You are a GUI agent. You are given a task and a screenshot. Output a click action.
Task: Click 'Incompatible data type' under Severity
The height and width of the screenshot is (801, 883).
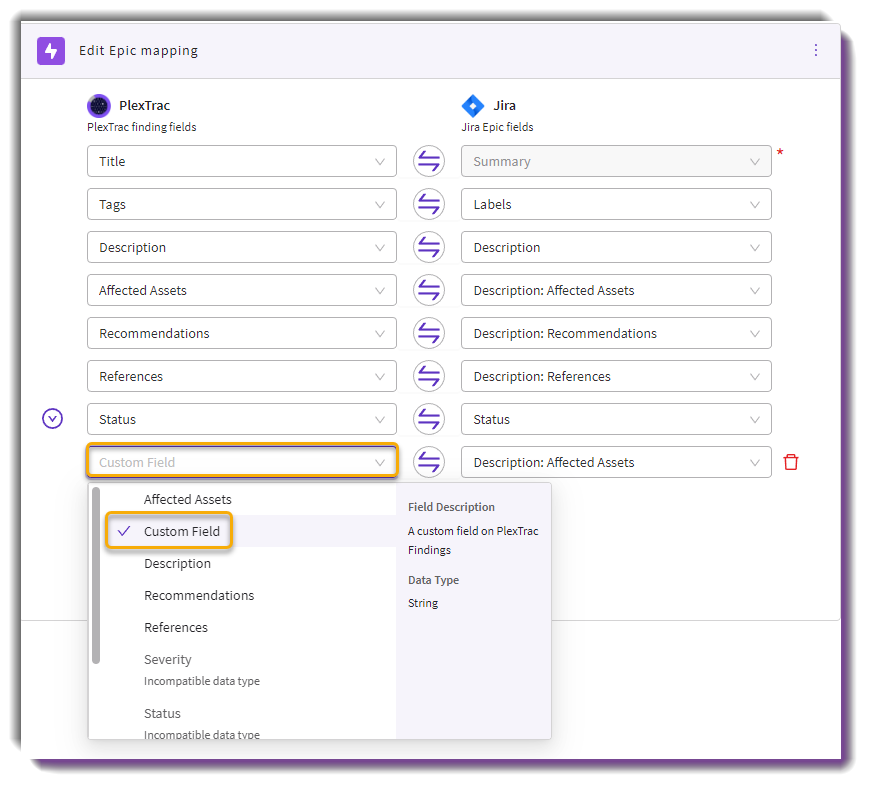click(202, 681)
